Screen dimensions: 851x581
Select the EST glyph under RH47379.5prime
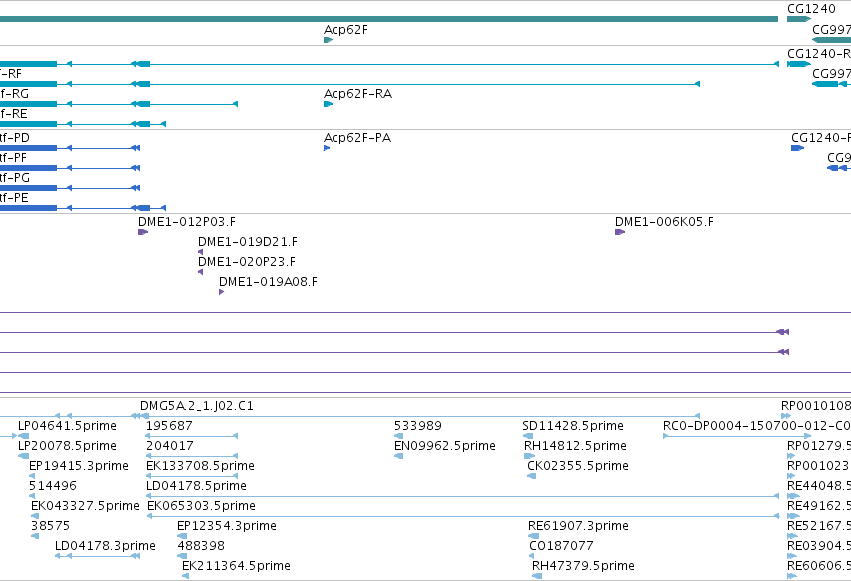click(x=537, y=576)
